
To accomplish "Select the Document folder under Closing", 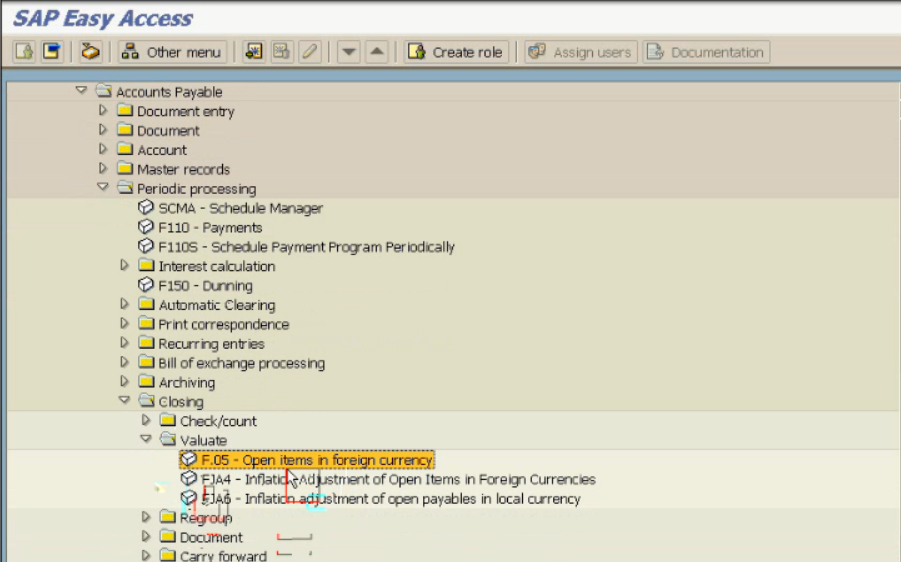I will tap(211, 537).
